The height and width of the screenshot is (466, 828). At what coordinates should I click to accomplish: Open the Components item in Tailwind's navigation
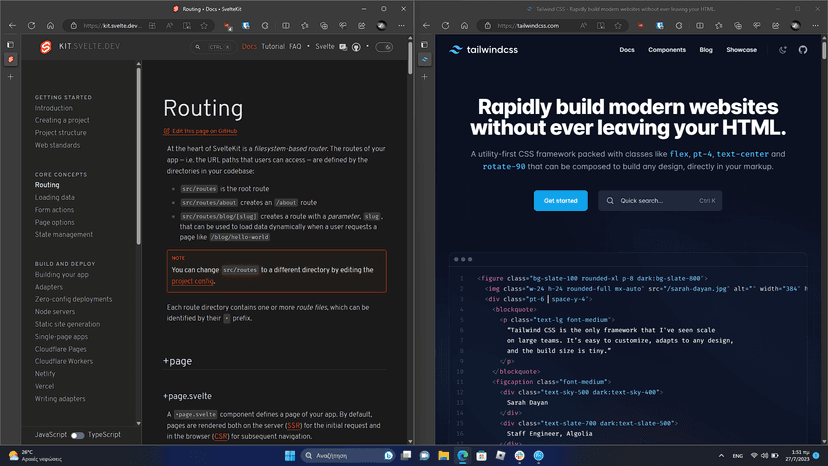tap(667, 49)
